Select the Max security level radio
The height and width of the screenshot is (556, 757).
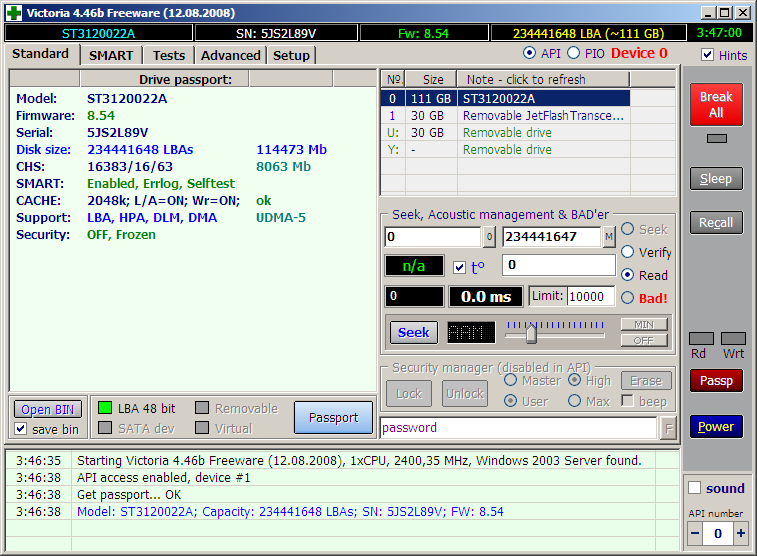575,401
